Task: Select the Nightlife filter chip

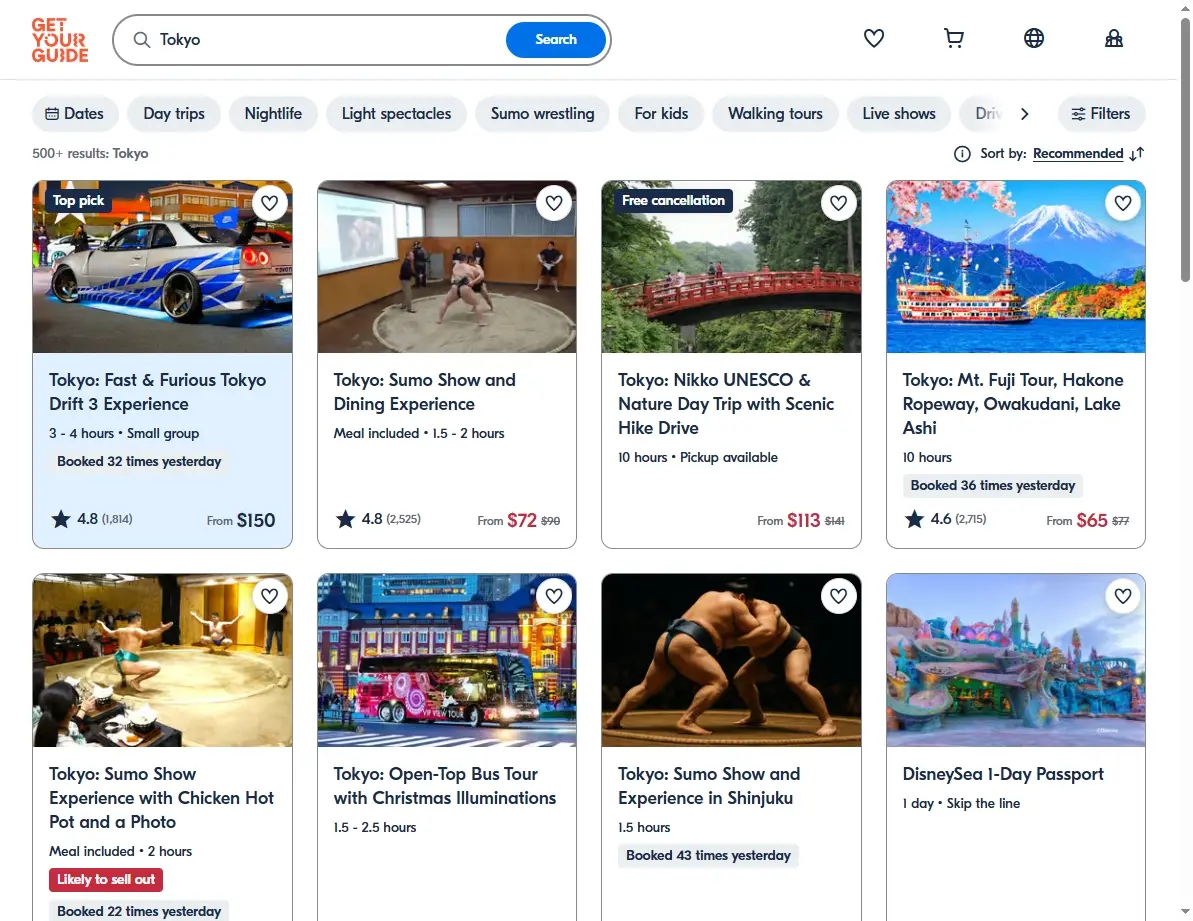Action: pos(273,114)
